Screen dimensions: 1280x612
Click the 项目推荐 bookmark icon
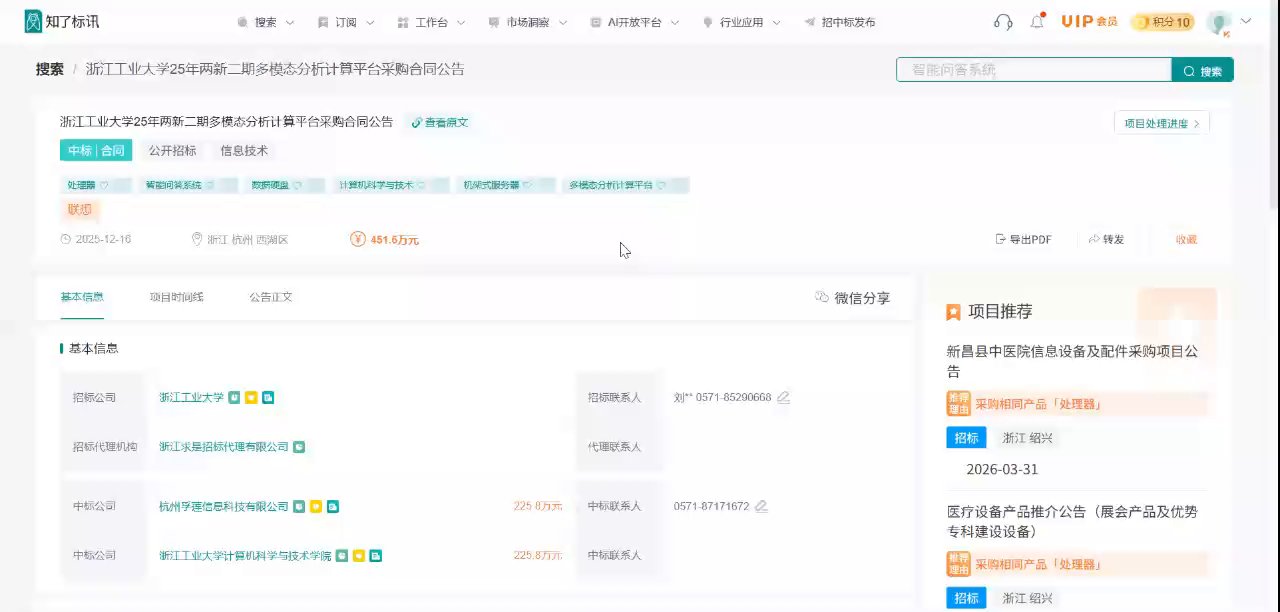(x=954, y=312)
